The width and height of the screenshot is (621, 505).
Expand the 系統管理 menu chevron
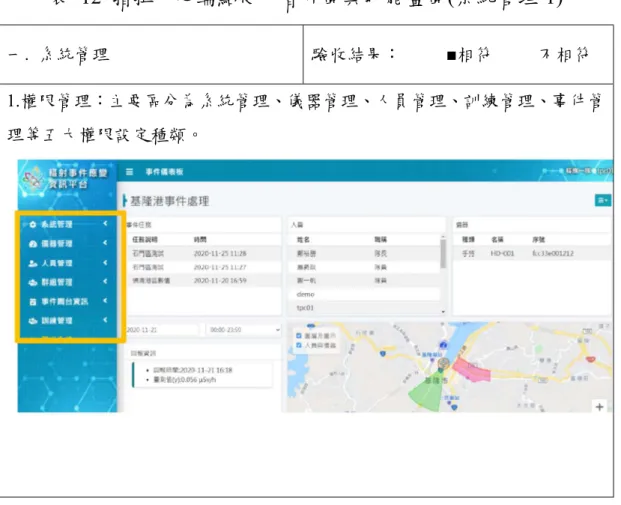(105, 224)
